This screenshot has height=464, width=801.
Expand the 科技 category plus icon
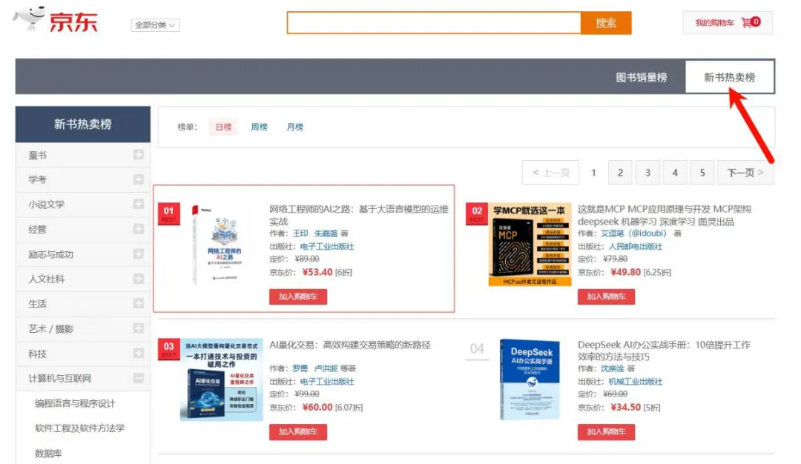point(138,353)
